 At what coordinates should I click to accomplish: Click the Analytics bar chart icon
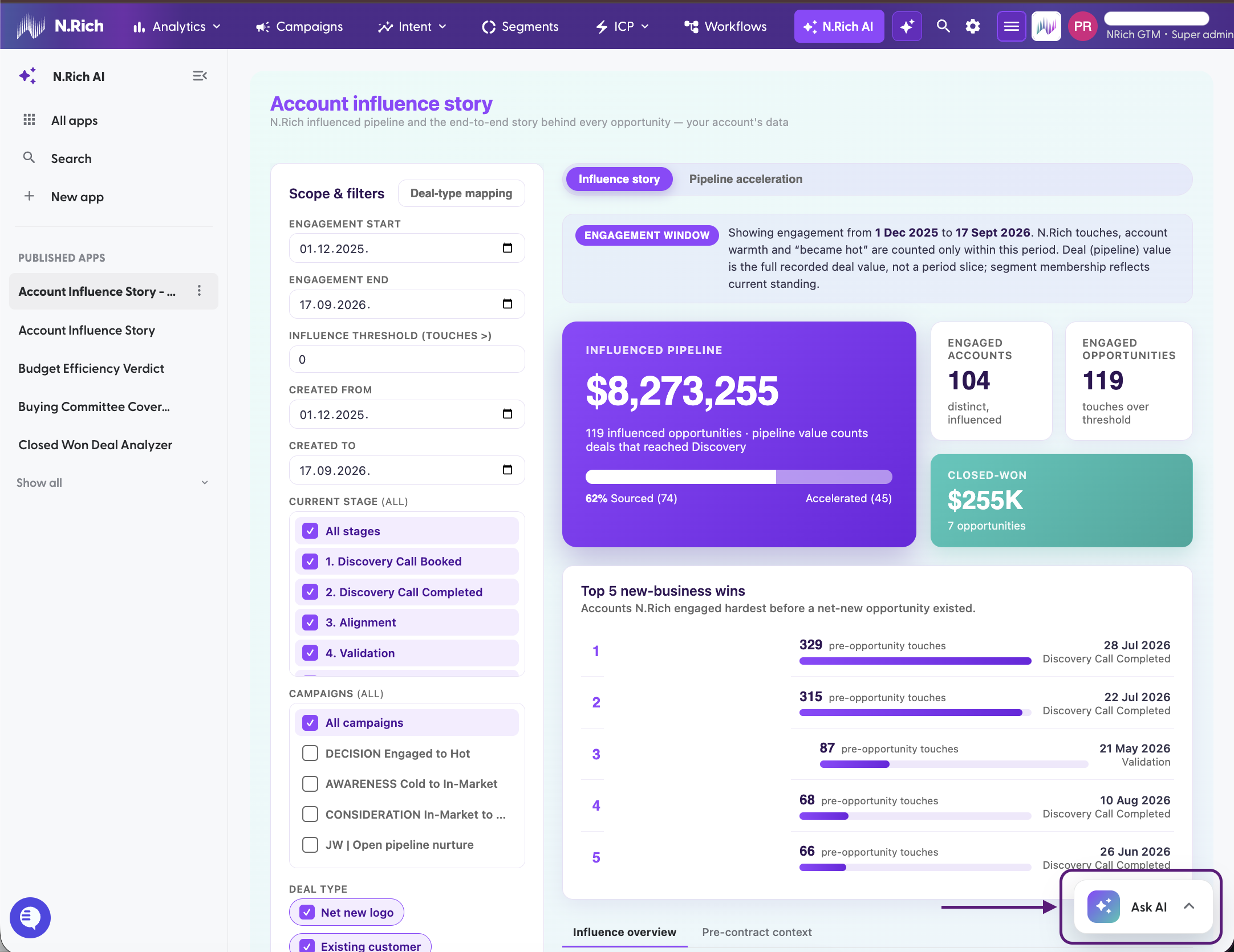click(139, 27)
